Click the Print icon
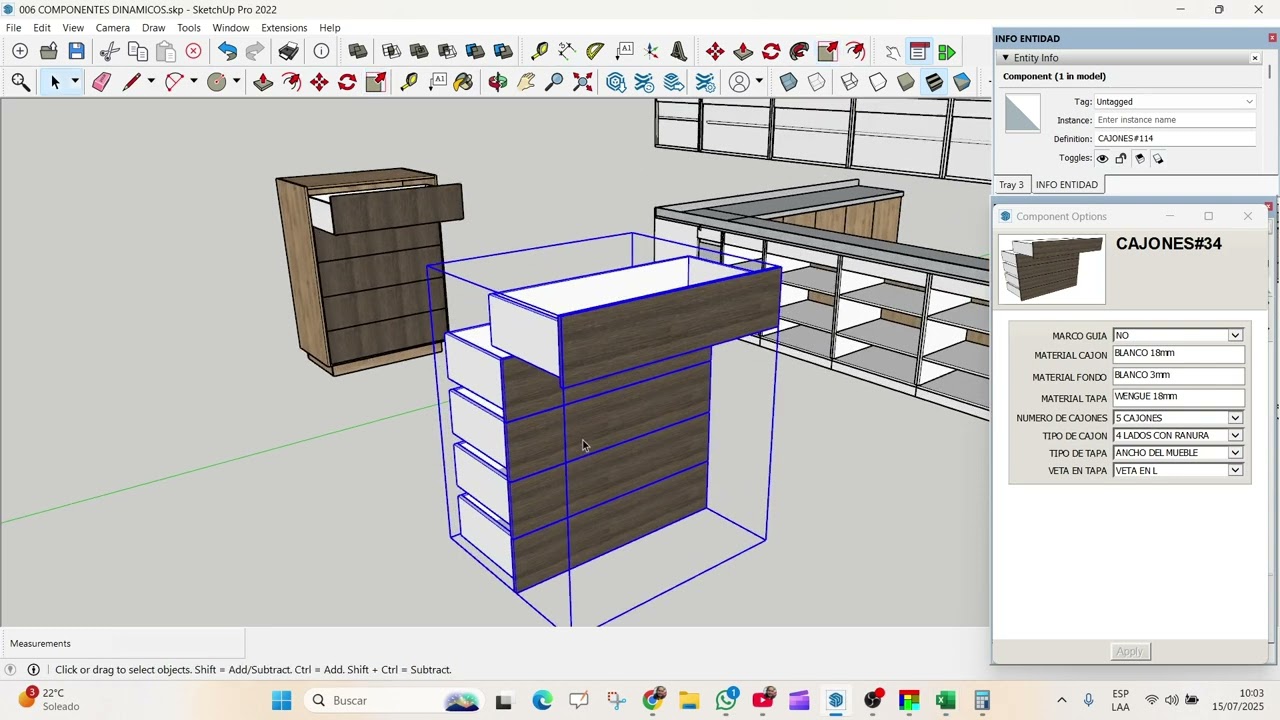 pyautogui.click(x=288, y=51)
